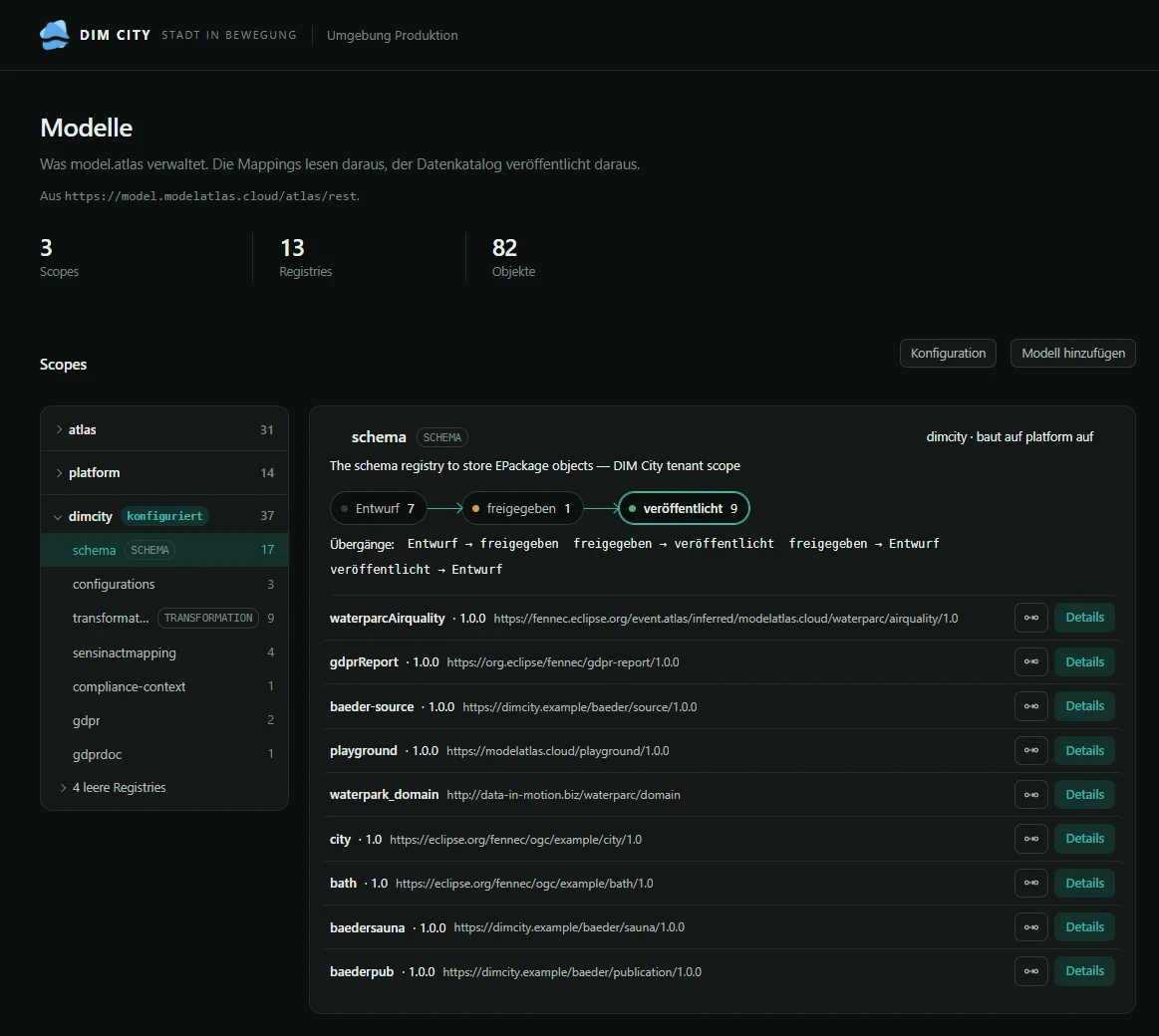Select the sensinactmapping registry
The height and width of the screenshot is (1036, 1159).
[164, 652]
